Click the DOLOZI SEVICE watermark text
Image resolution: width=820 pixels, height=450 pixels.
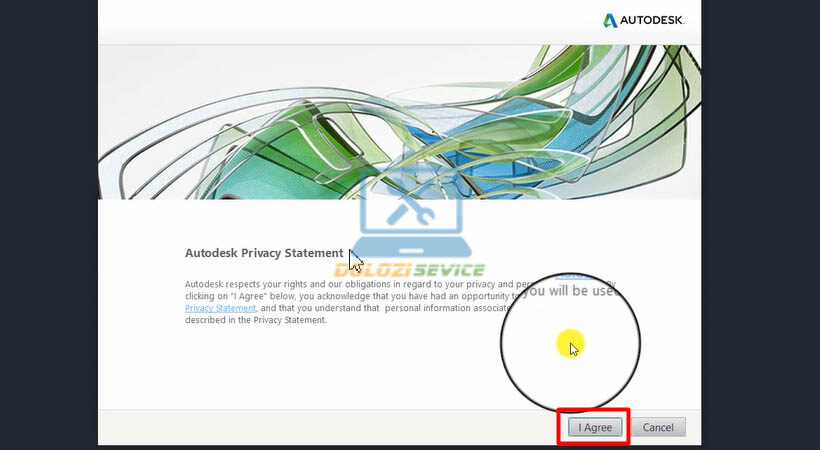pyautogui.click(x=410, y=270)
